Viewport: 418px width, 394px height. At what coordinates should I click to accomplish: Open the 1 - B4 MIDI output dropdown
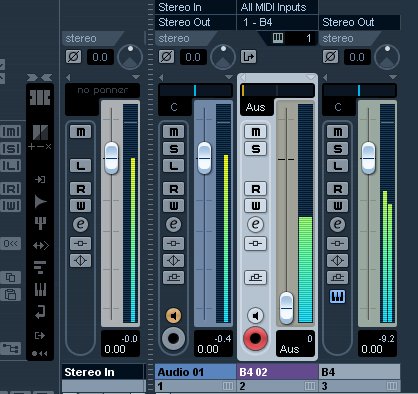(x=277, y=22)
